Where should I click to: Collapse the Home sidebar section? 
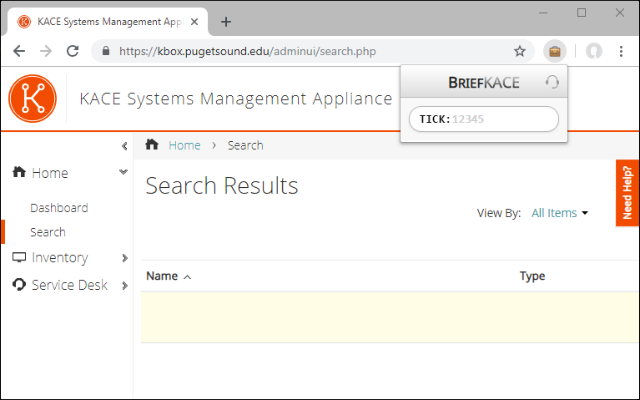(x=123, y=172)
